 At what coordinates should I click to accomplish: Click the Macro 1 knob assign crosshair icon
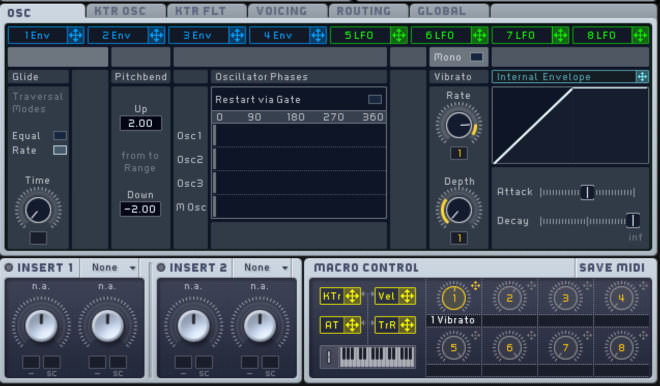(x=476, y=286)
